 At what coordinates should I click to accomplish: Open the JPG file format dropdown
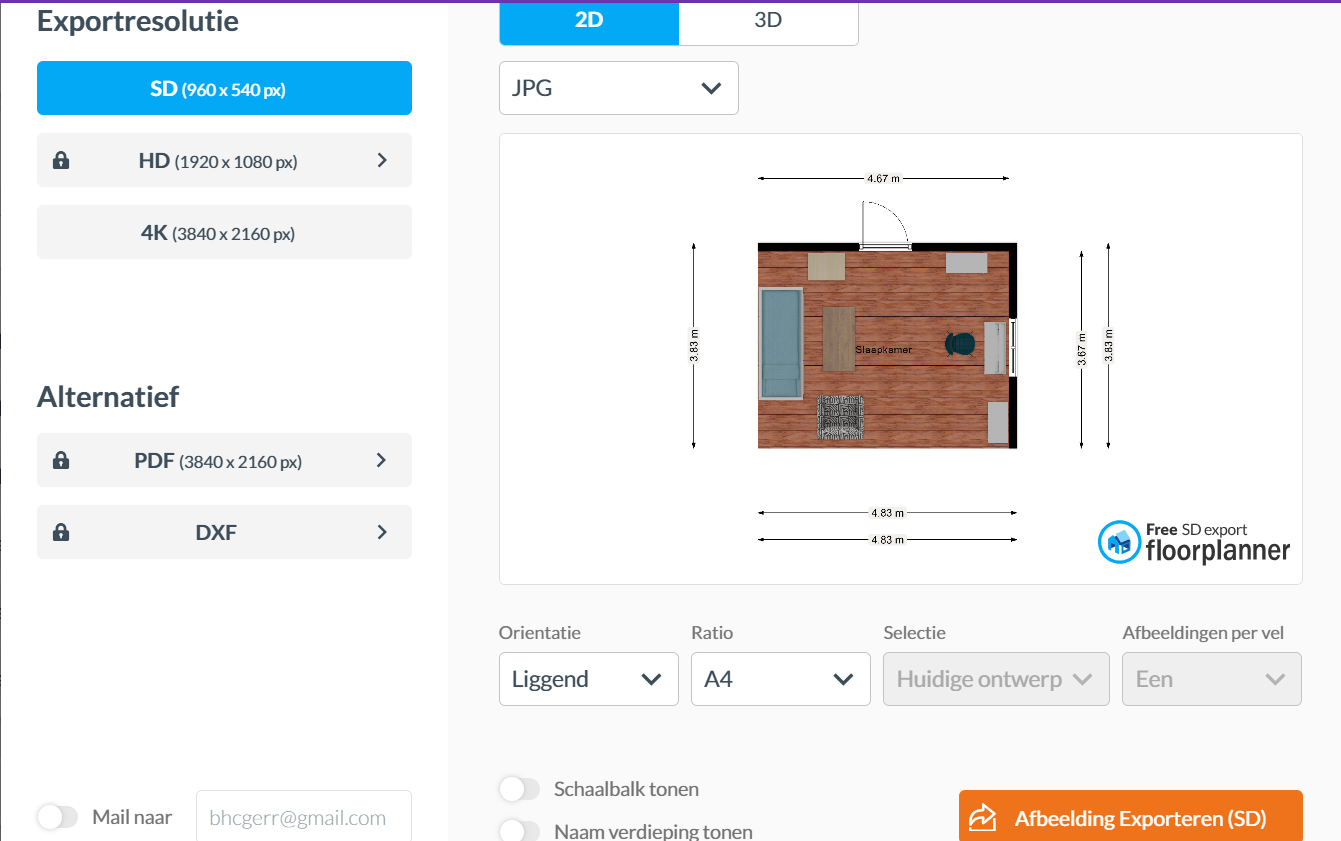[x=618, y=88]
